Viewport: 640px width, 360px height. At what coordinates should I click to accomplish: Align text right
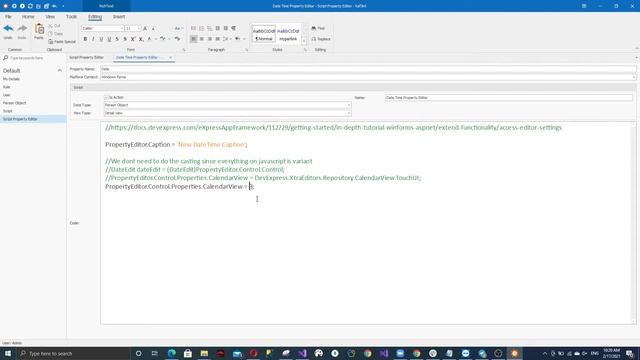(210, 39)
